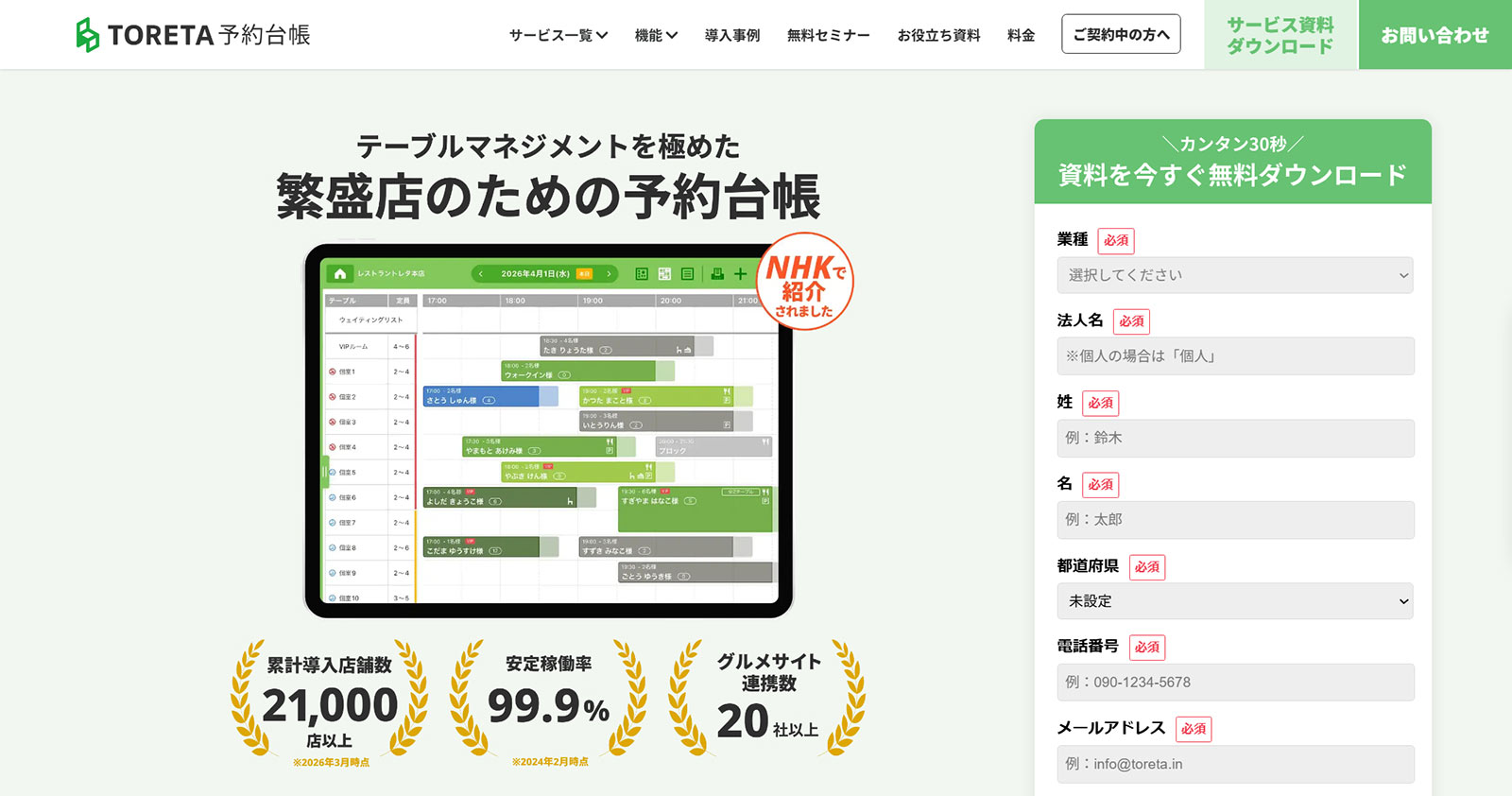Open 機能 dropdown menu
This screenshot has width=1512, height=796.
pos(656,35)
